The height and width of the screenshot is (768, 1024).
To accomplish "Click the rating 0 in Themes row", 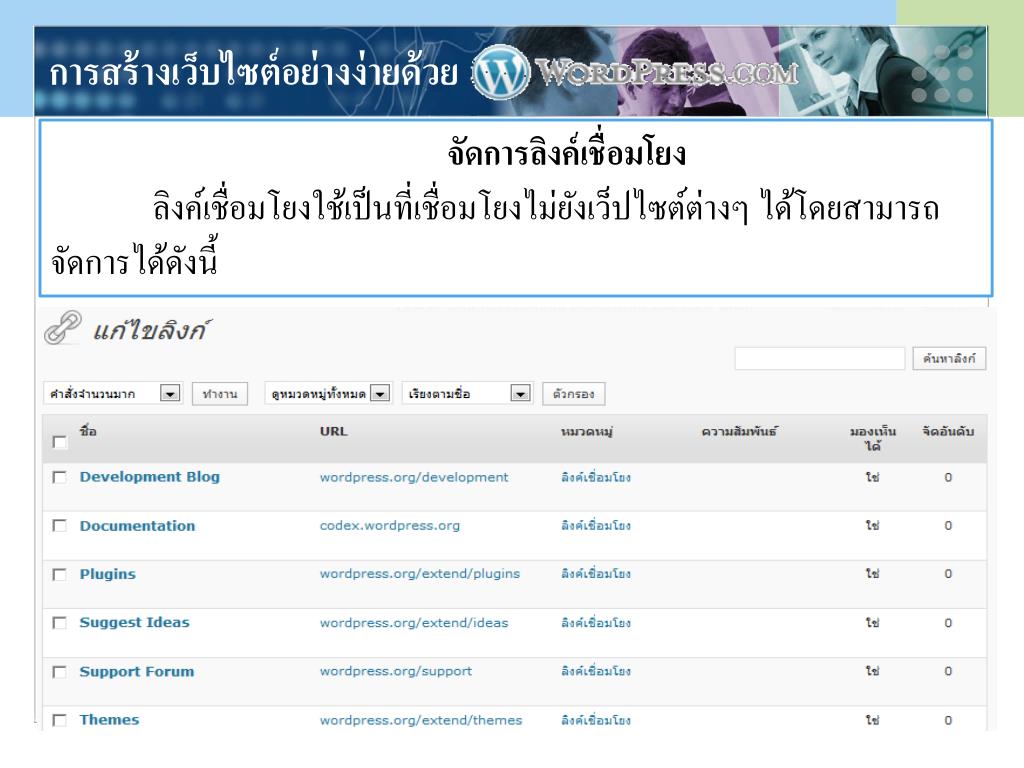I will point(948,720).
